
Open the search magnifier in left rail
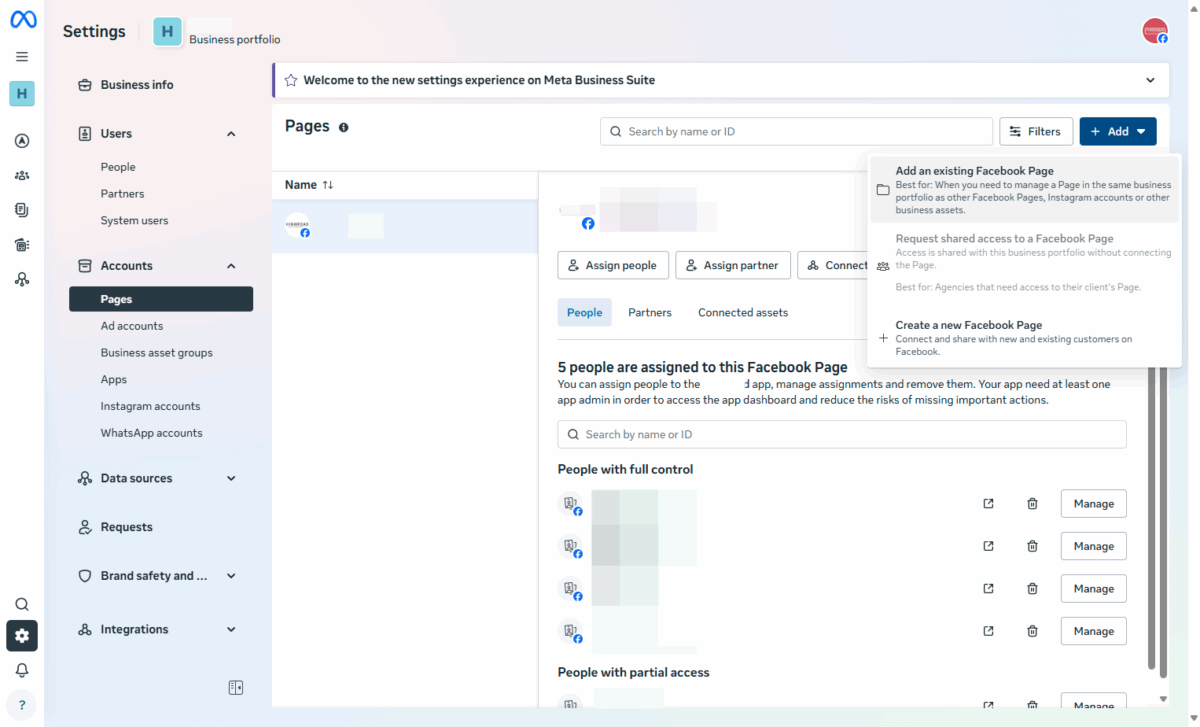(22, 604)
